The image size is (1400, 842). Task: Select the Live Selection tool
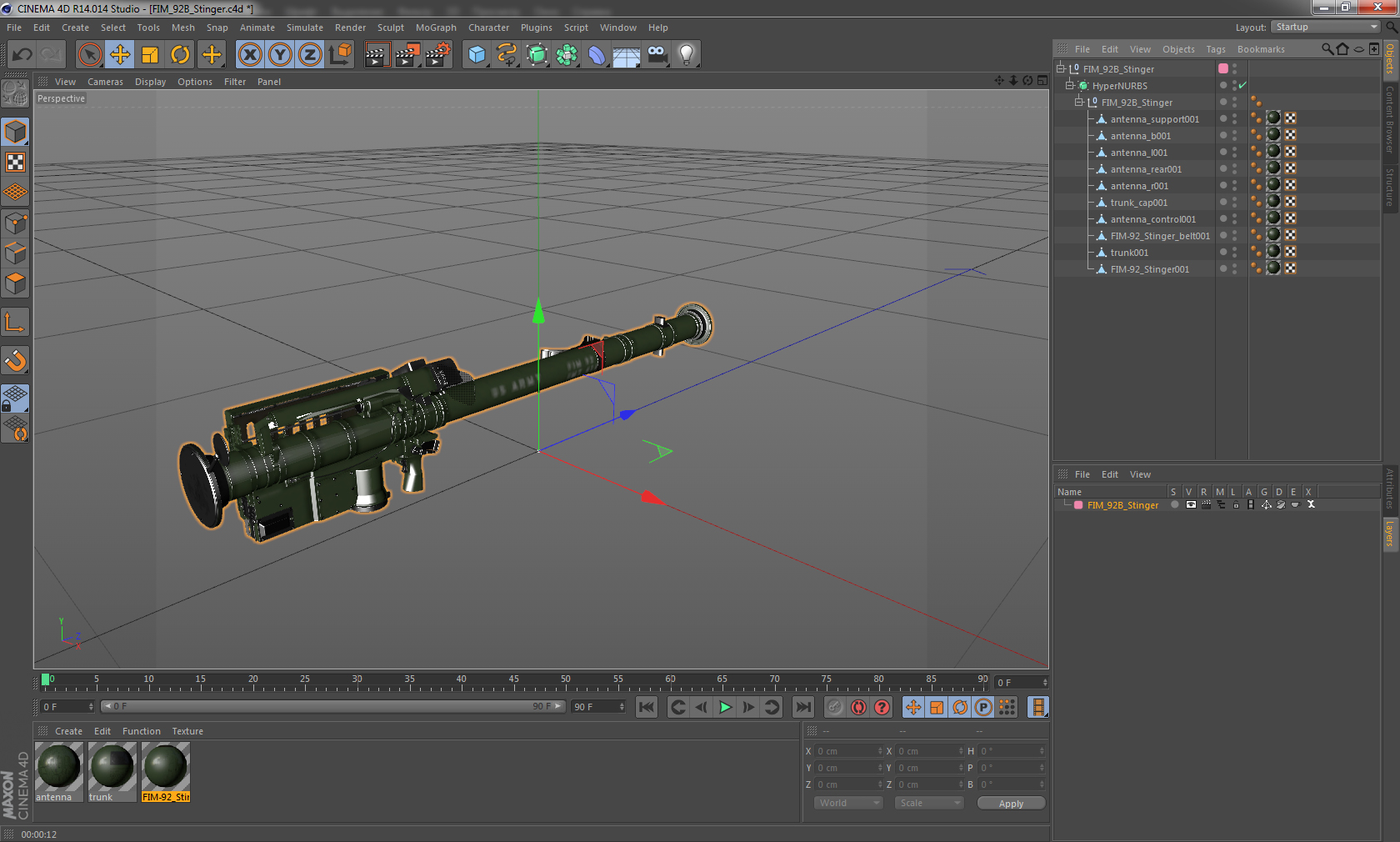(89, 55)
